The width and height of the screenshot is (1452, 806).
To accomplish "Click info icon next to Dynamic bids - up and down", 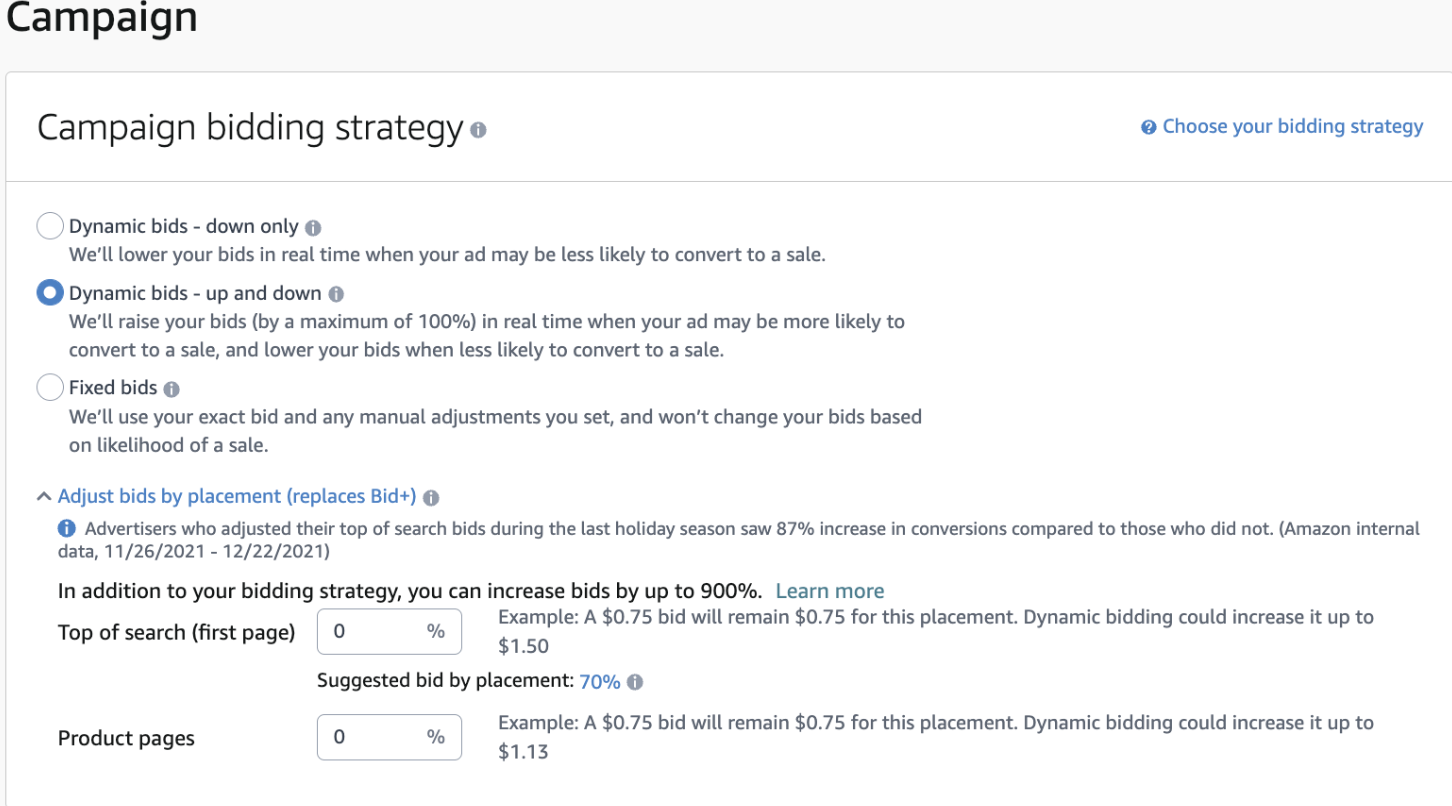I will point(336,294).
